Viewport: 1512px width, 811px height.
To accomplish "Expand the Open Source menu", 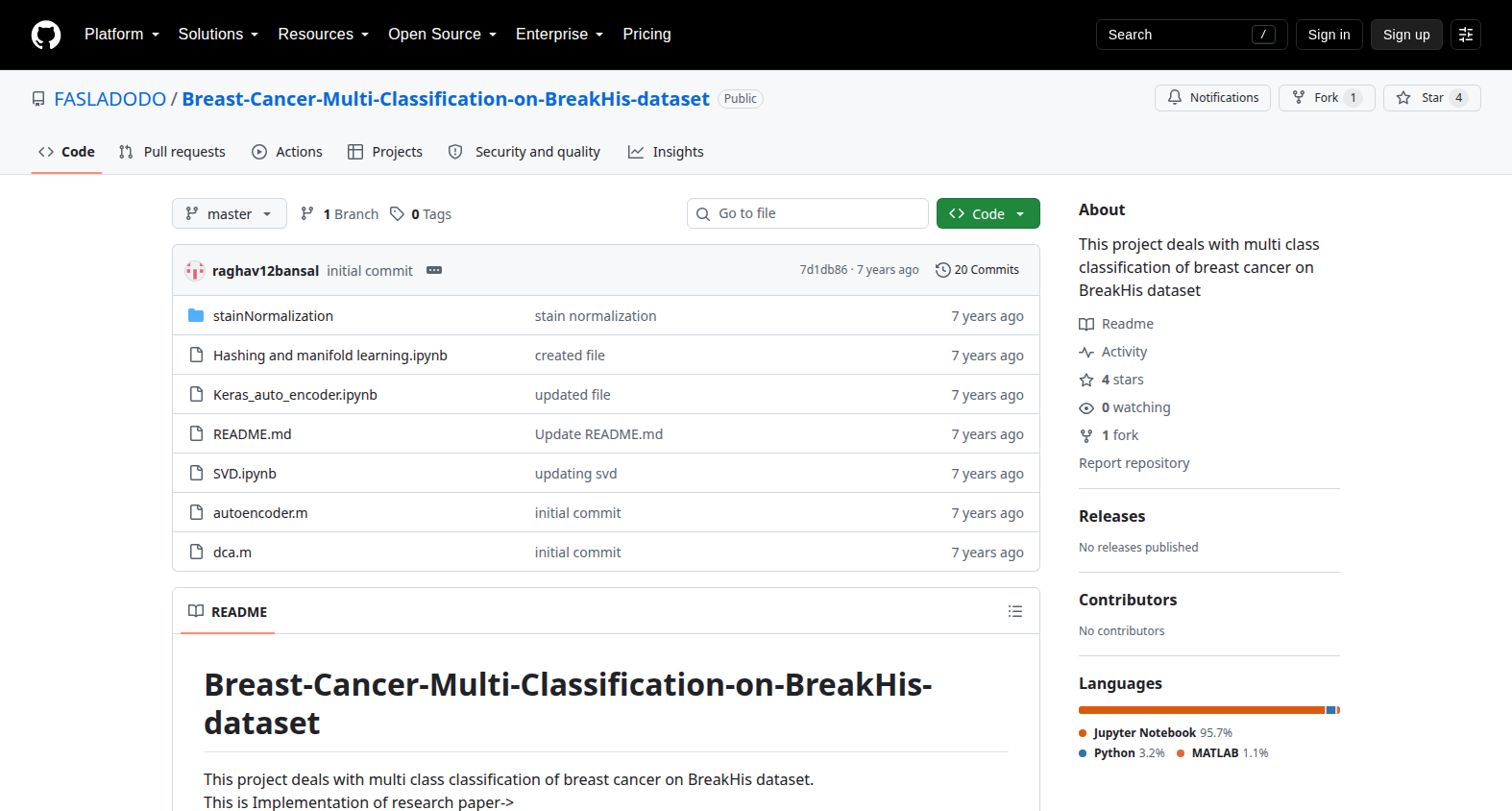I will point(442,35).
